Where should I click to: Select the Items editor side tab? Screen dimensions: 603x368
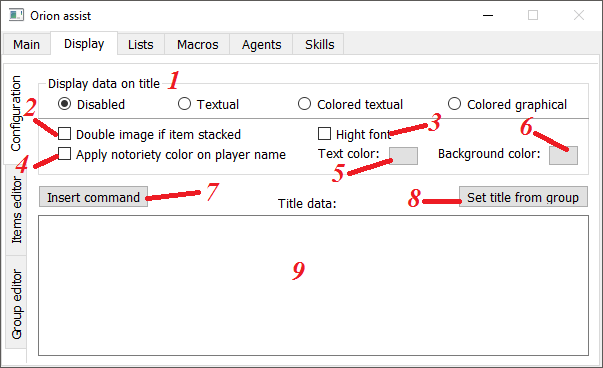17,210
